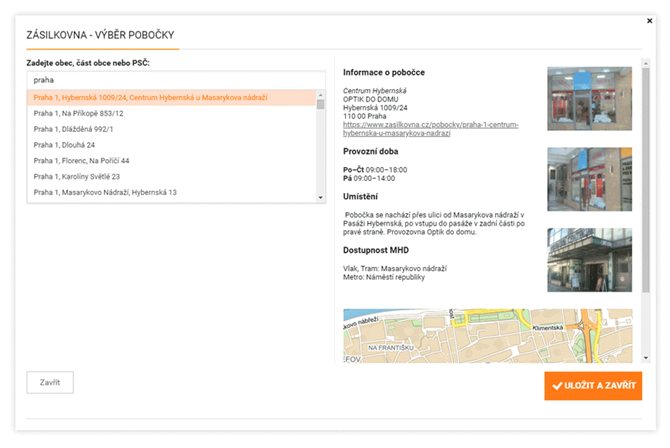The image size is (670, 448).
Task: Pick Praha 1, Dlouhá 24 branch
Action: [x=171, y=145]
